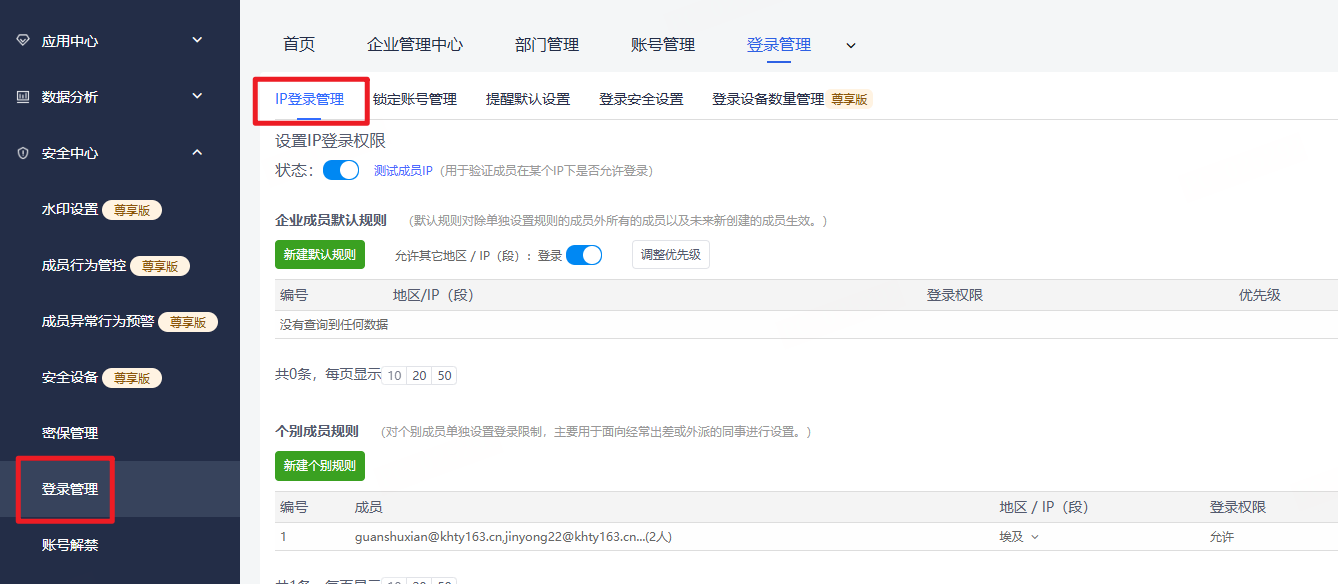This screenshot has width=1338, height=584.
Task: Click the 安全中心 shield icon in sidebar
Action: pos(24,153)
